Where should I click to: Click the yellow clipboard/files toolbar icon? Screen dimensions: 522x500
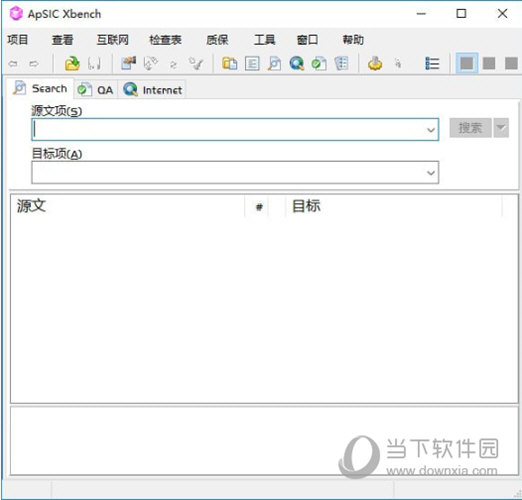[x=230, y=63]
